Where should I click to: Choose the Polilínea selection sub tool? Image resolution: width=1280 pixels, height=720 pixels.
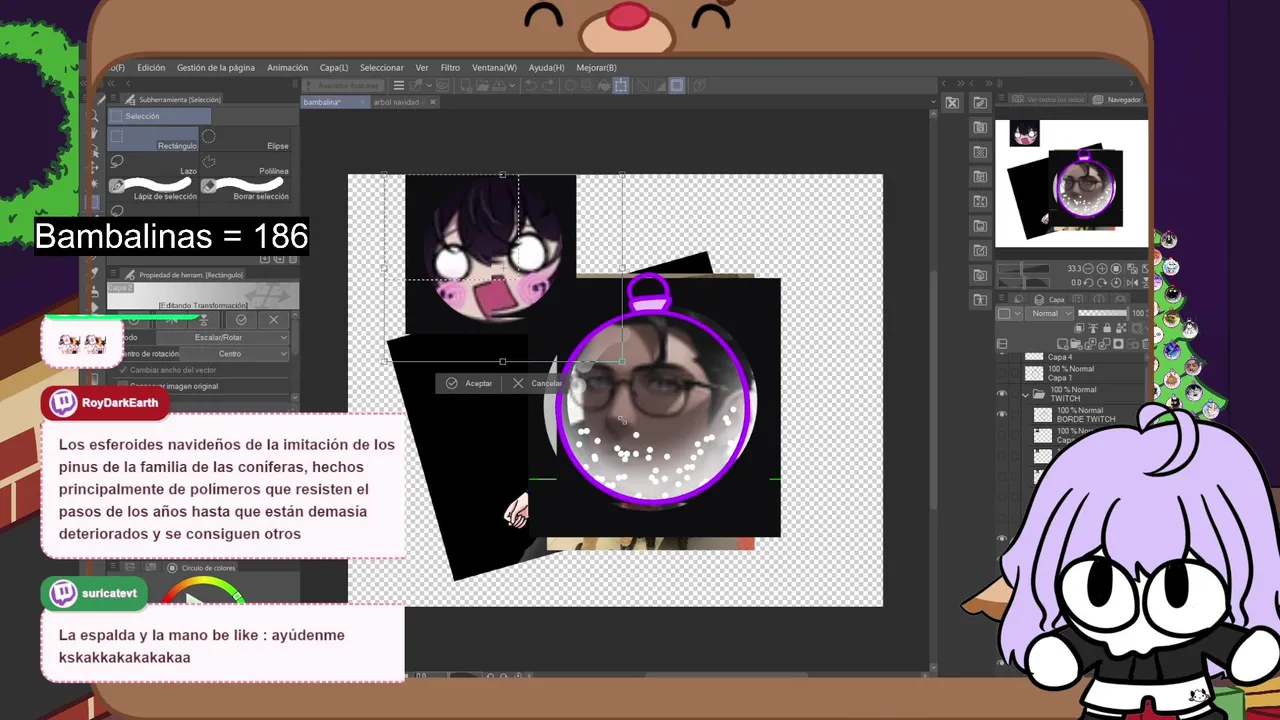click(245, 165)
